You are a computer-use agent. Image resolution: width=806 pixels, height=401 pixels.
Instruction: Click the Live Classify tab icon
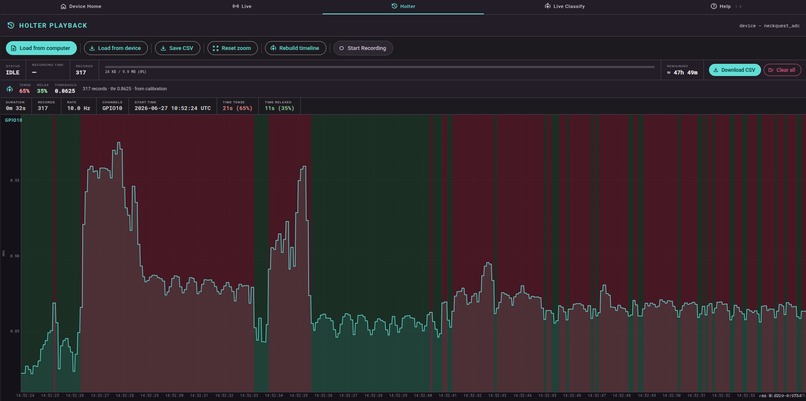[x=547, y=7]
